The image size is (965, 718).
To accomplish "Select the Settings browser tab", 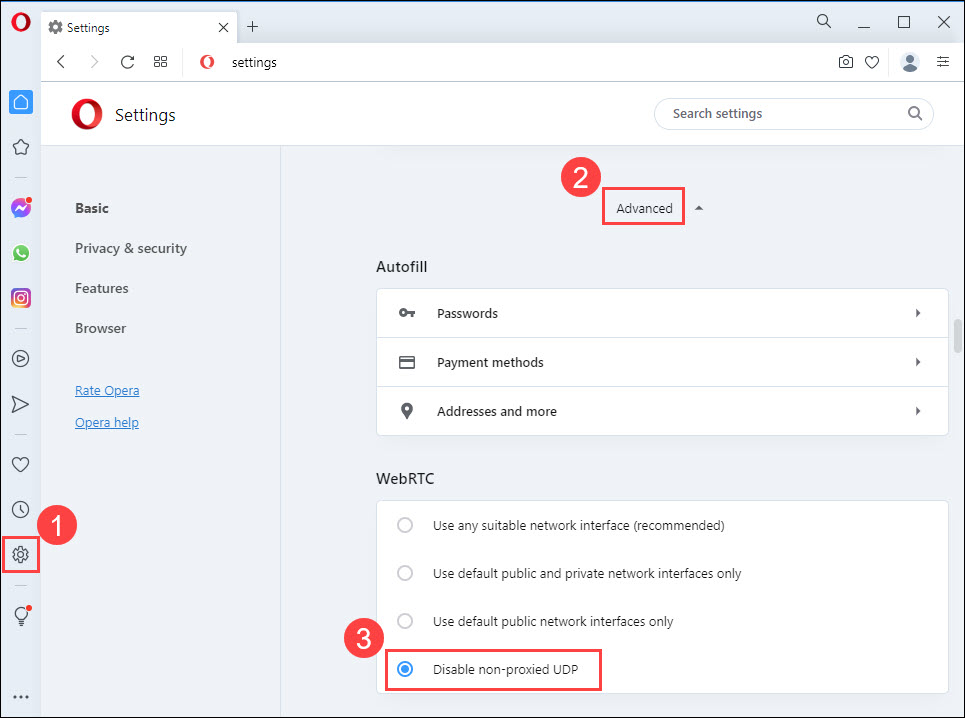I will pyautogui.click(x=139, y=28).
